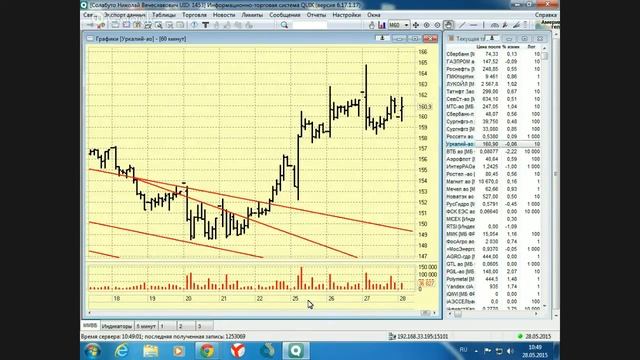Image resolution: width=640 pixels, height=360 pixels.
Task: Select the ЛУКОЙЛ row in quotes table
Action: coord(493,84)
